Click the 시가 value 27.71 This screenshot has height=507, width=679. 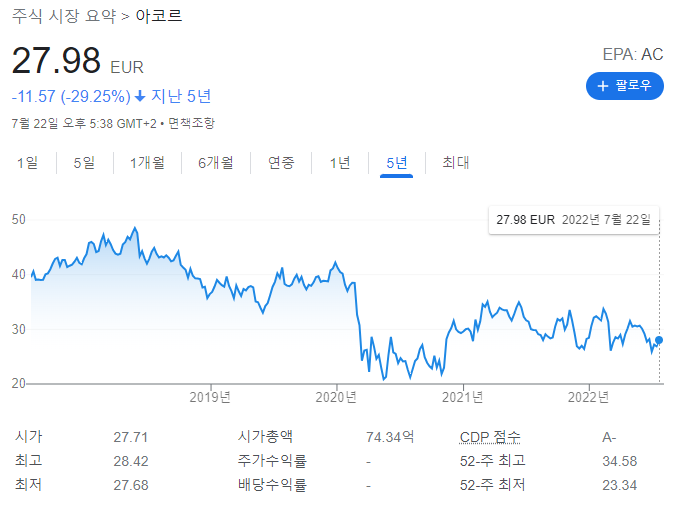tap(131, 437)
